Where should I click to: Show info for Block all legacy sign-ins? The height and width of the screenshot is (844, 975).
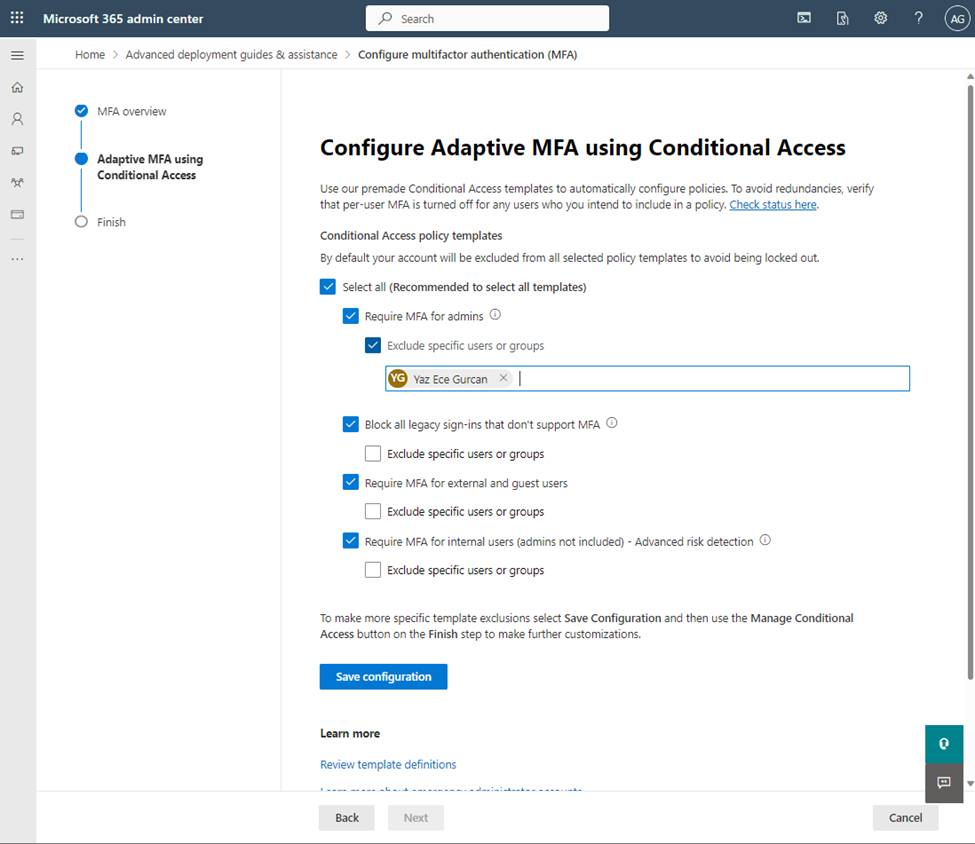pos(612,423)
